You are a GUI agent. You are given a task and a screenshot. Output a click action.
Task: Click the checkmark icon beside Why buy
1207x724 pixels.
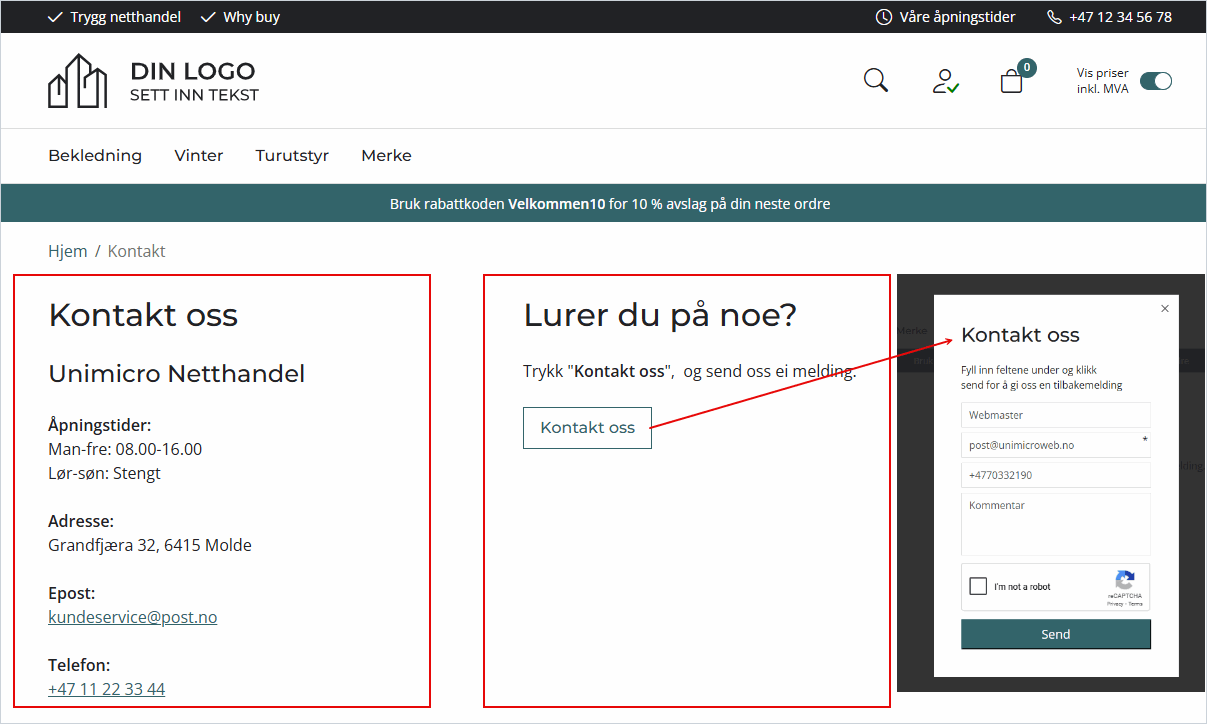coord(207,16)
